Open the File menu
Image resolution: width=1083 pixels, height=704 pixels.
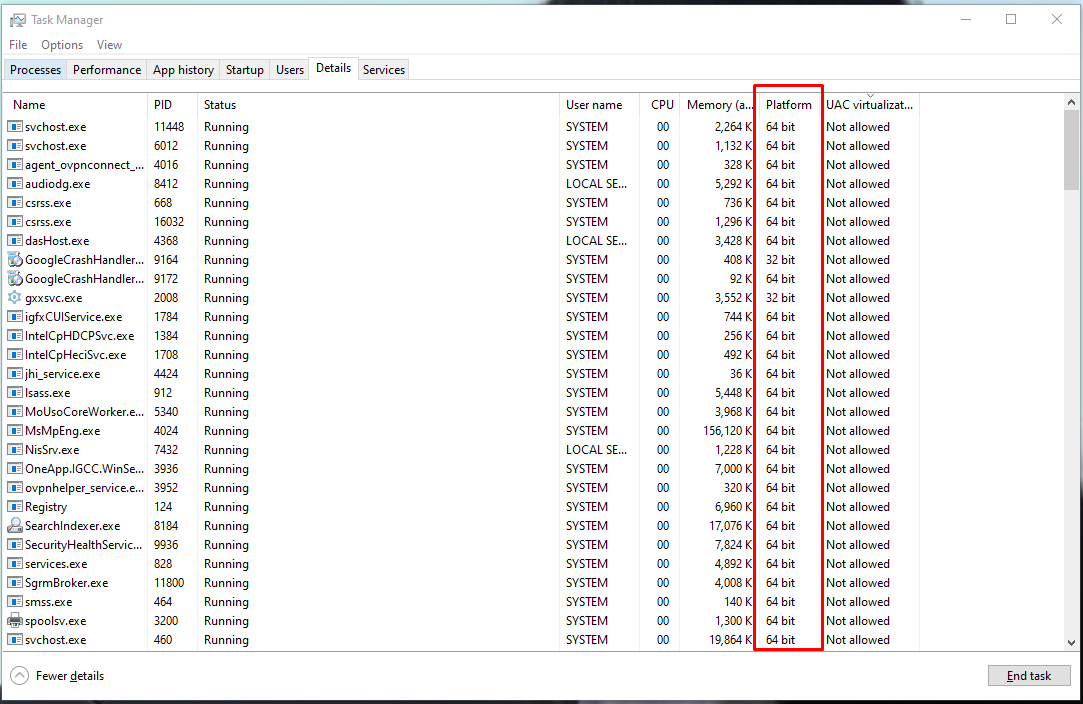point(18,45)
